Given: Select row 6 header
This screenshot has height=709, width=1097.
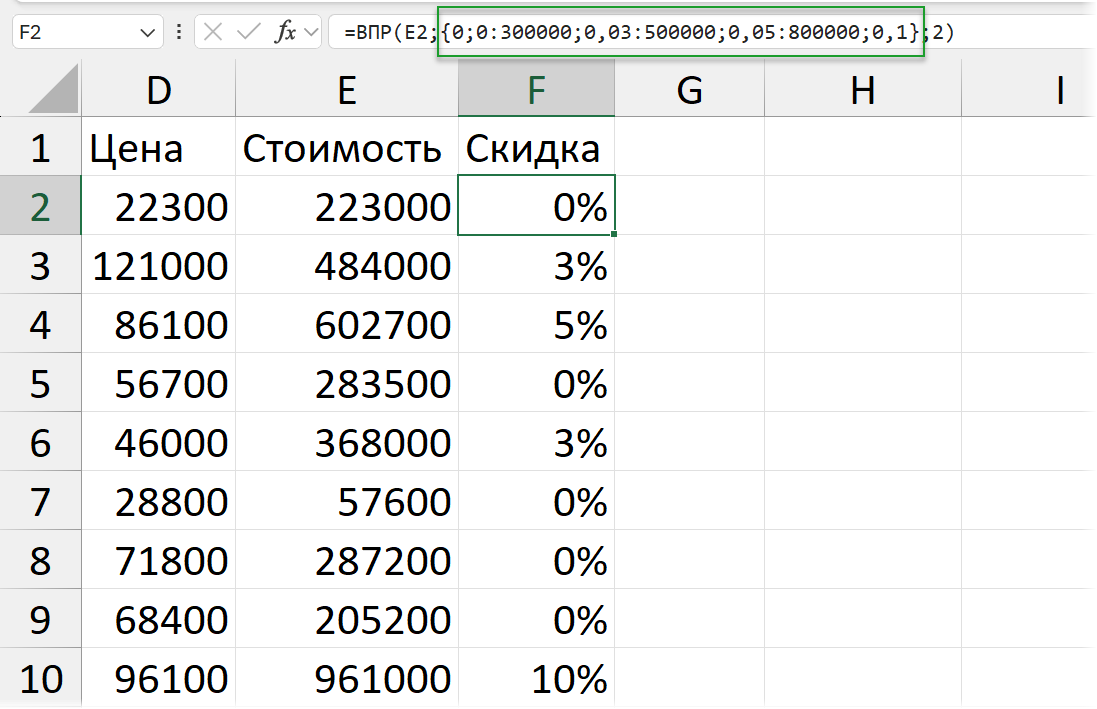Looking at the screenshot, I should pyautogui.click(x=41, y=442).
